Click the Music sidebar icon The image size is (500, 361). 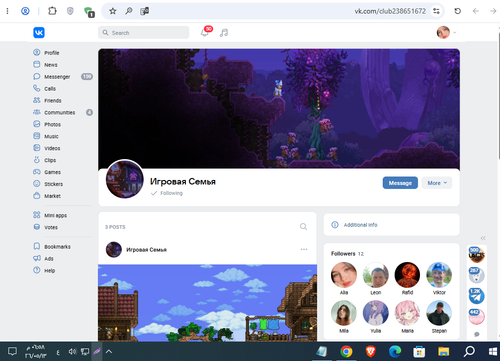[37, 136]
